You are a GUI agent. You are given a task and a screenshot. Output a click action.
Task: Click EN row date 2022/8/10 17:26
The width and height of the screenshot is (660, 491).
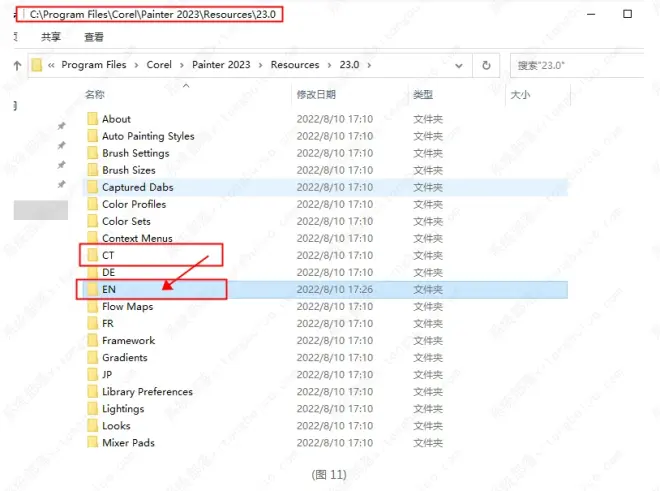click(335, 289)
